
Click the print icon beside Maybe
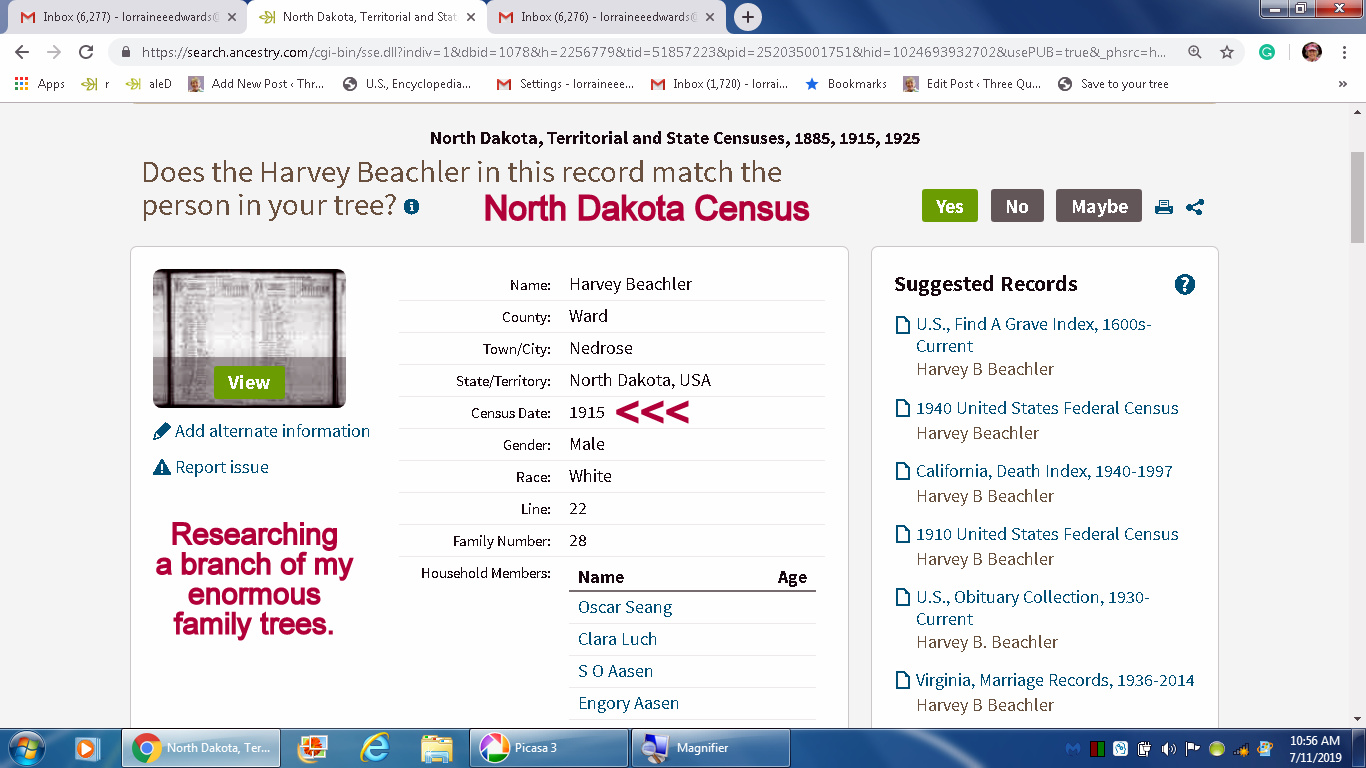click(1163, 207)
